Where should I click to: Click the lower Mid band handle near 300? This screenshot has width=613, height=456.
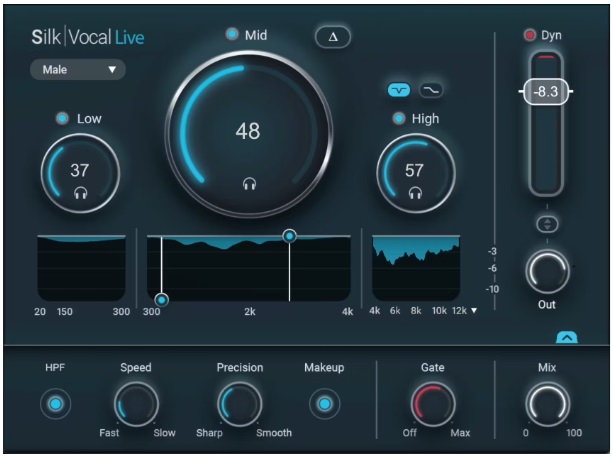161,300
